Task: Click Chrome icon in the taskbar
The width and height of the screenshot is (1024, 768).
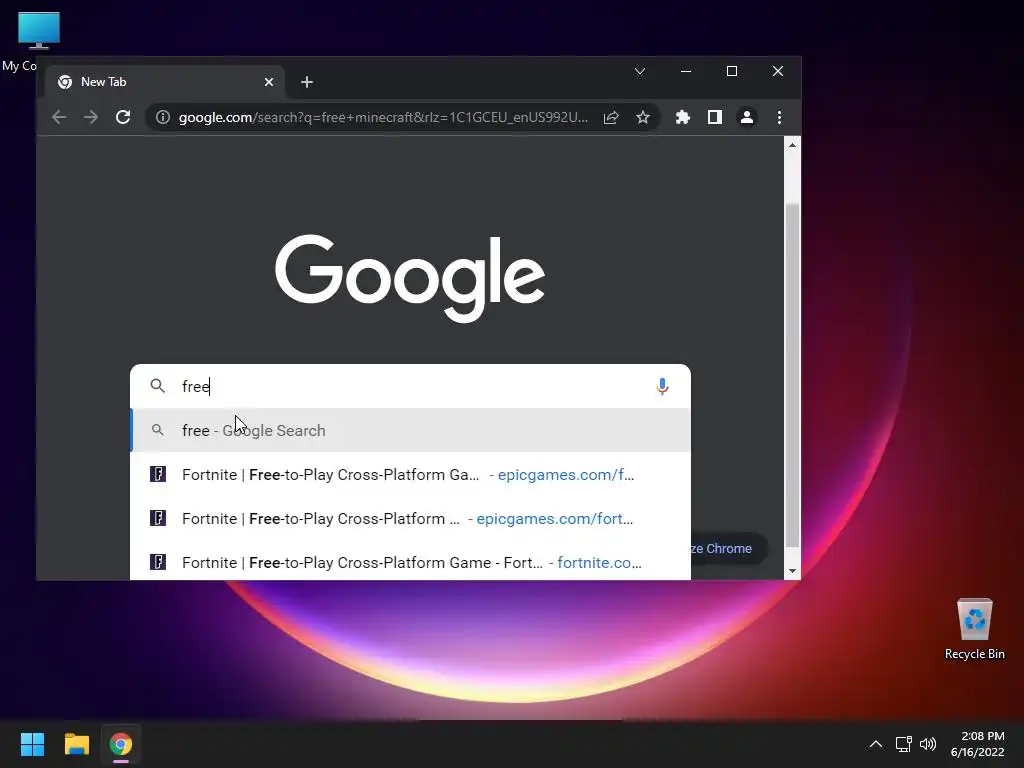Action: (121, 744)
